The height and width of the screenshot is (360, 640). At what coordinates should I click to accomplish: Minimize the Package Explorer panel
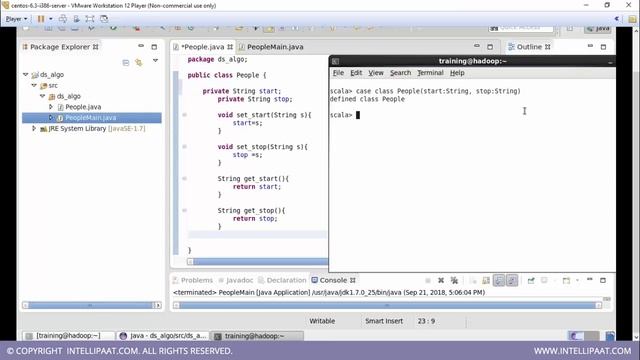[141, 46]
